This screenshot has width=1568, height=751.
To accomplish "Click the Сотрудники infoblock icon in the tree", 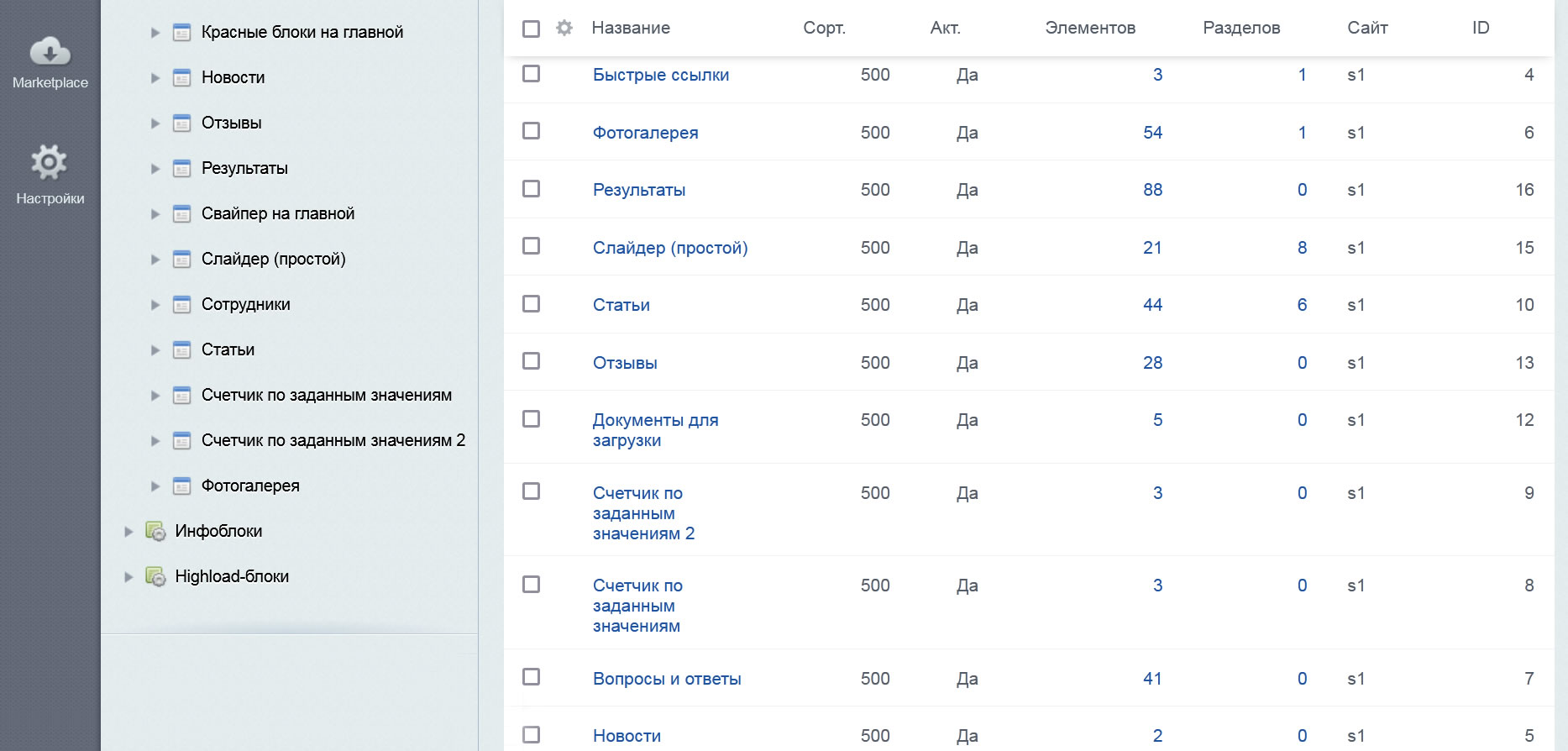I will [181, 305].
